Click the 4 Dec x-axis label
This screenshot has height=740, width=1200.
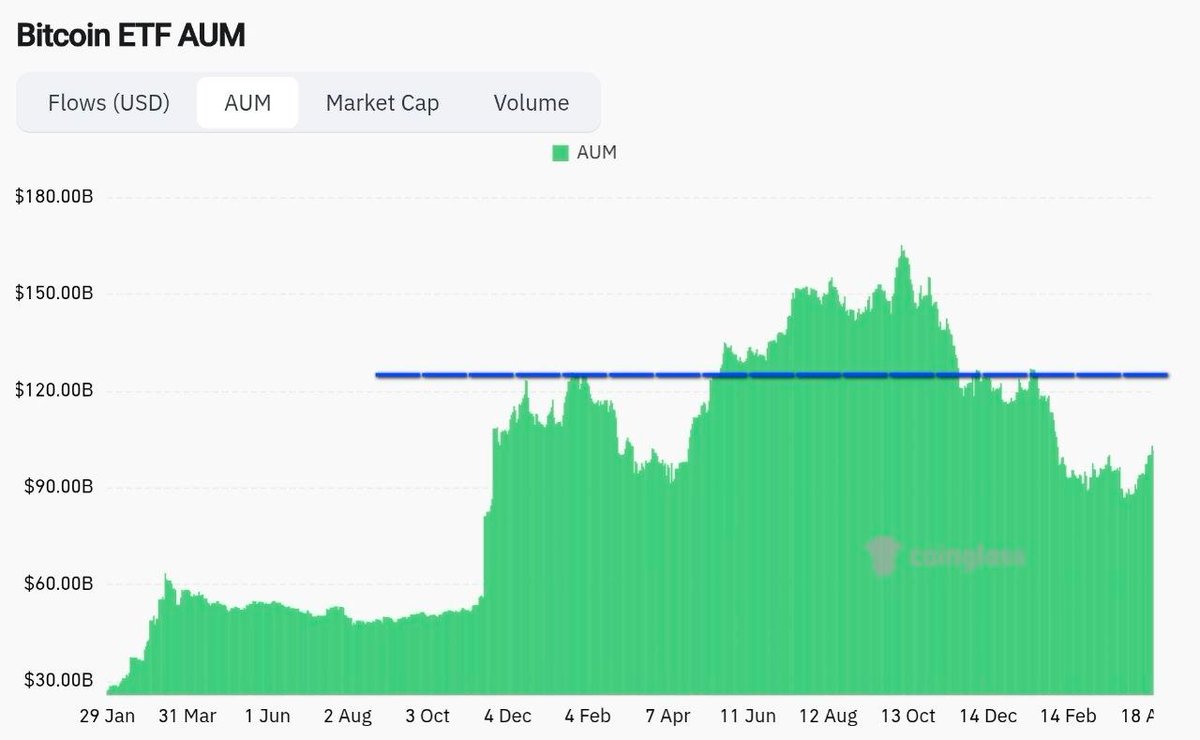506,716
